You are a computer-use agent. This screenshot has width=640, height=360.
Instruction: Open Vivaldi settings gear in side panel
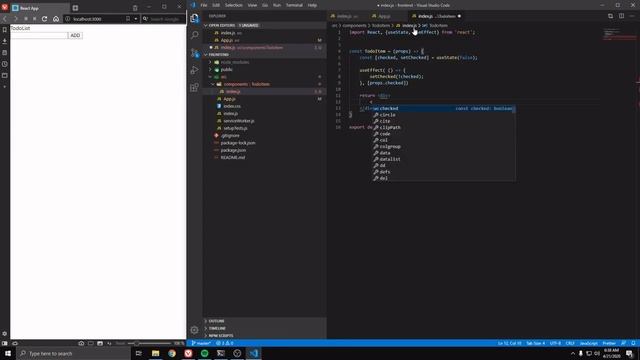[x=4, y=333]
